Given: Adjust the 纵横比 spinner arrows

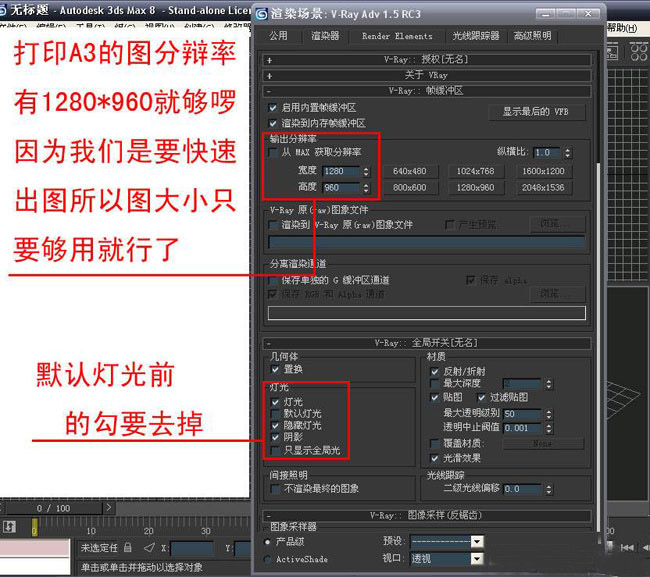Looking at the screenshot, I should [568, 153].
